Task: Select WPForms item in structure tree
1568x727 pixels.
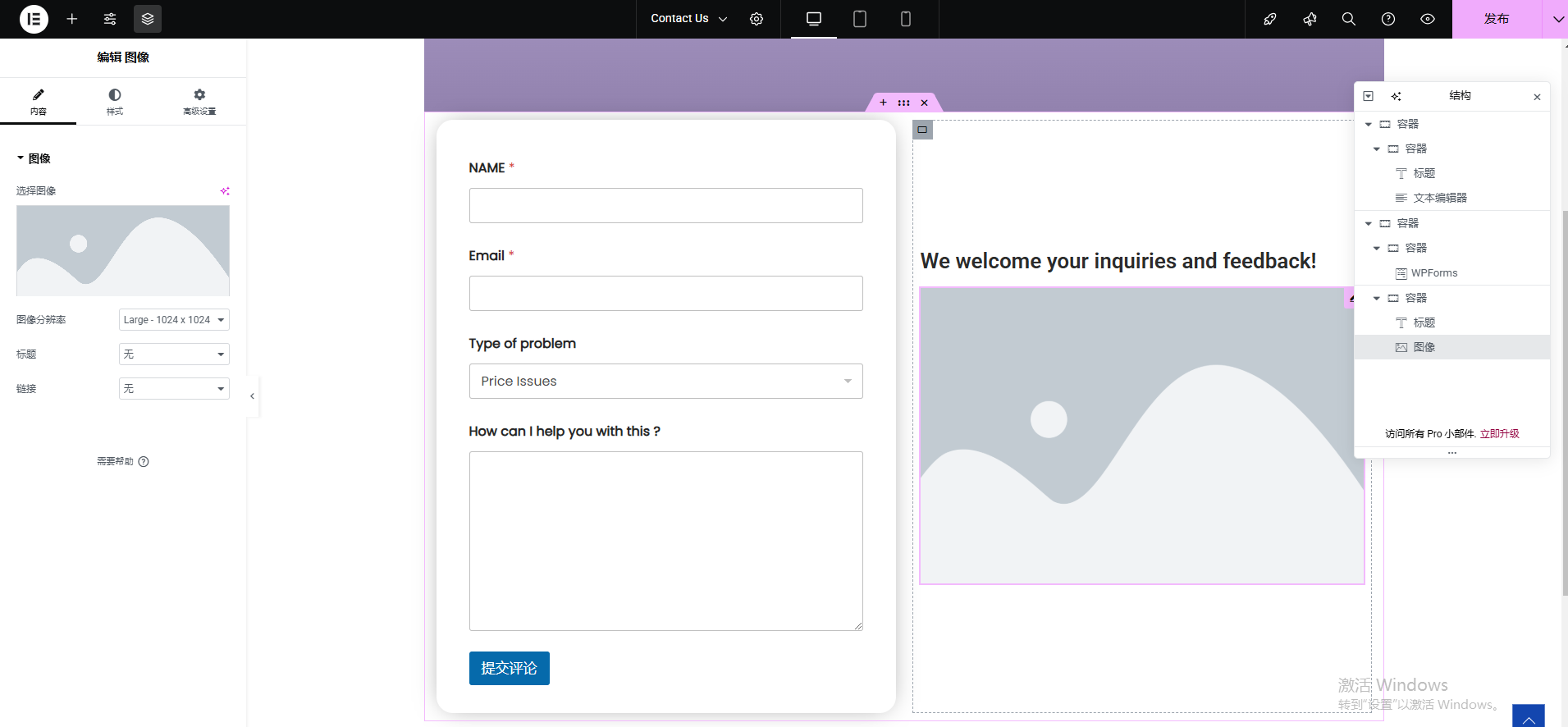Action: (x=1433, y=273)
